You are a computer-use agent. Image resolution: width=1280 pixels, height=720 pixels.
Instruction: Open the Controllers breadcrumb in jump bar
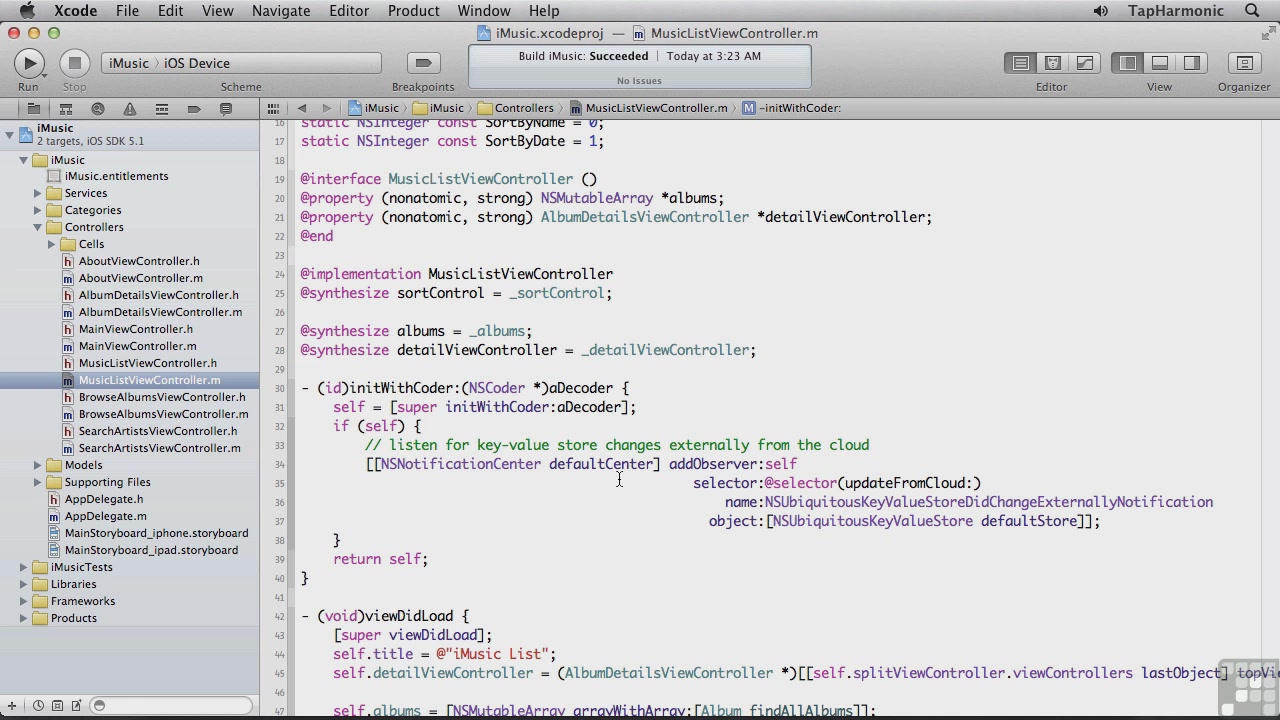point(516,108)
